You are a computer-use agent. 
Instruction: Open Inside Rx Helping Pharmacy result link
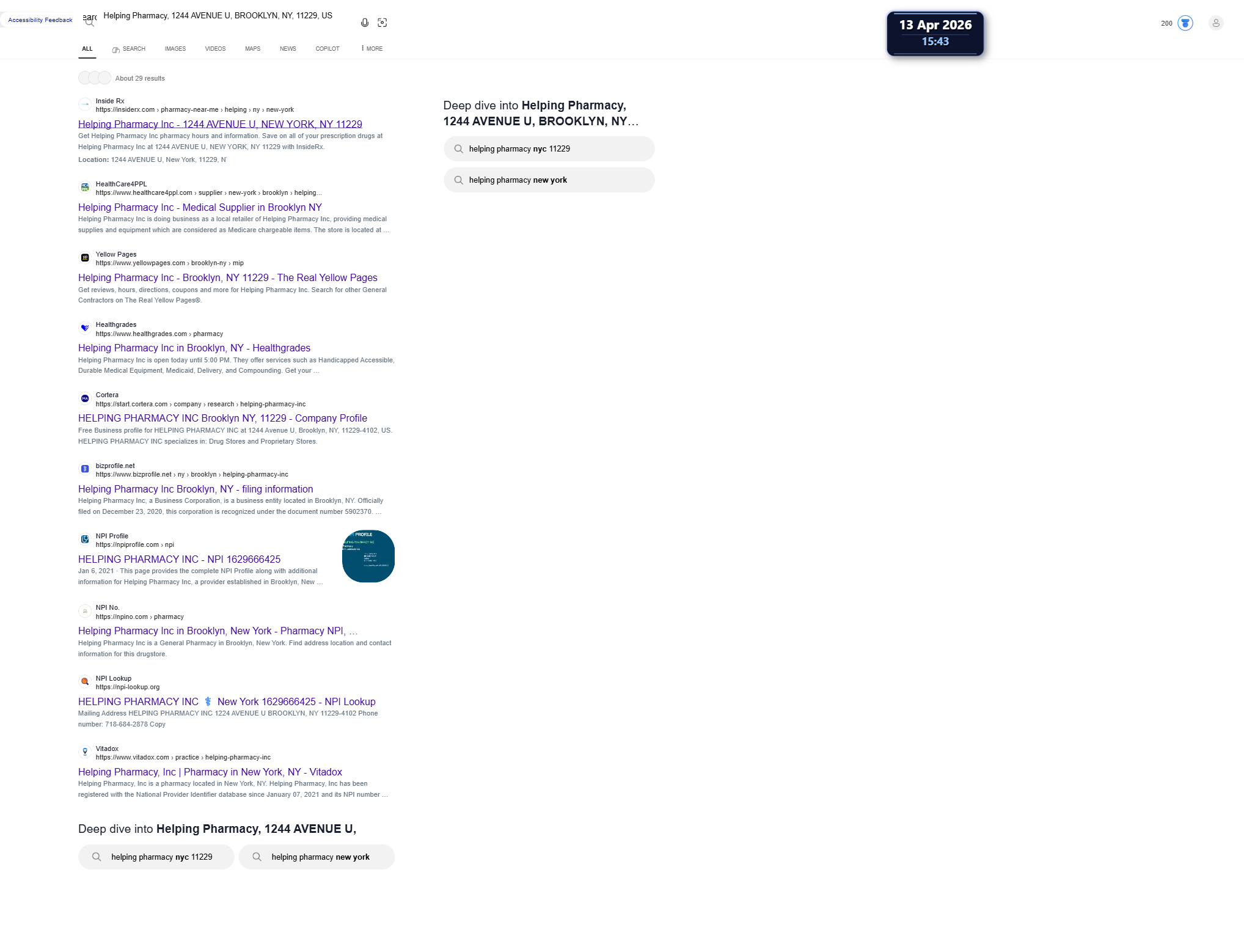tap(220, 124)
